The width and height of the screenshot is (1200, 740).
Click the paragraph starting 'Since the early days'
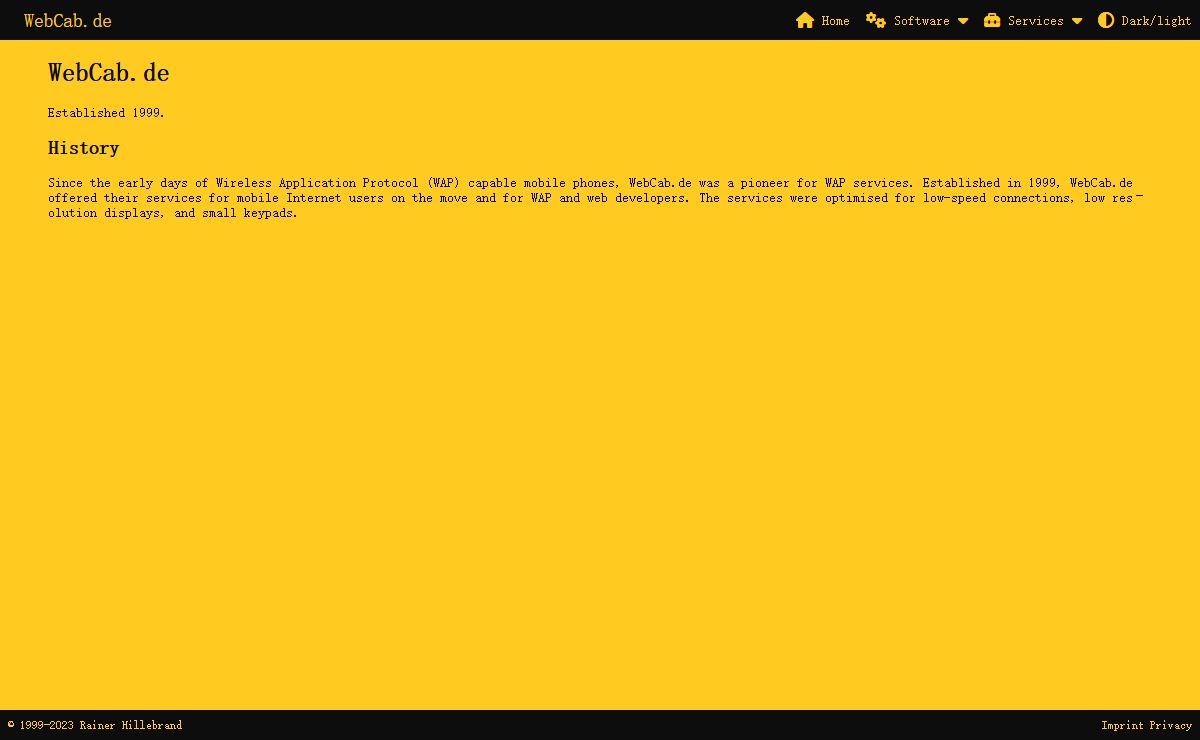coord(595,198)
